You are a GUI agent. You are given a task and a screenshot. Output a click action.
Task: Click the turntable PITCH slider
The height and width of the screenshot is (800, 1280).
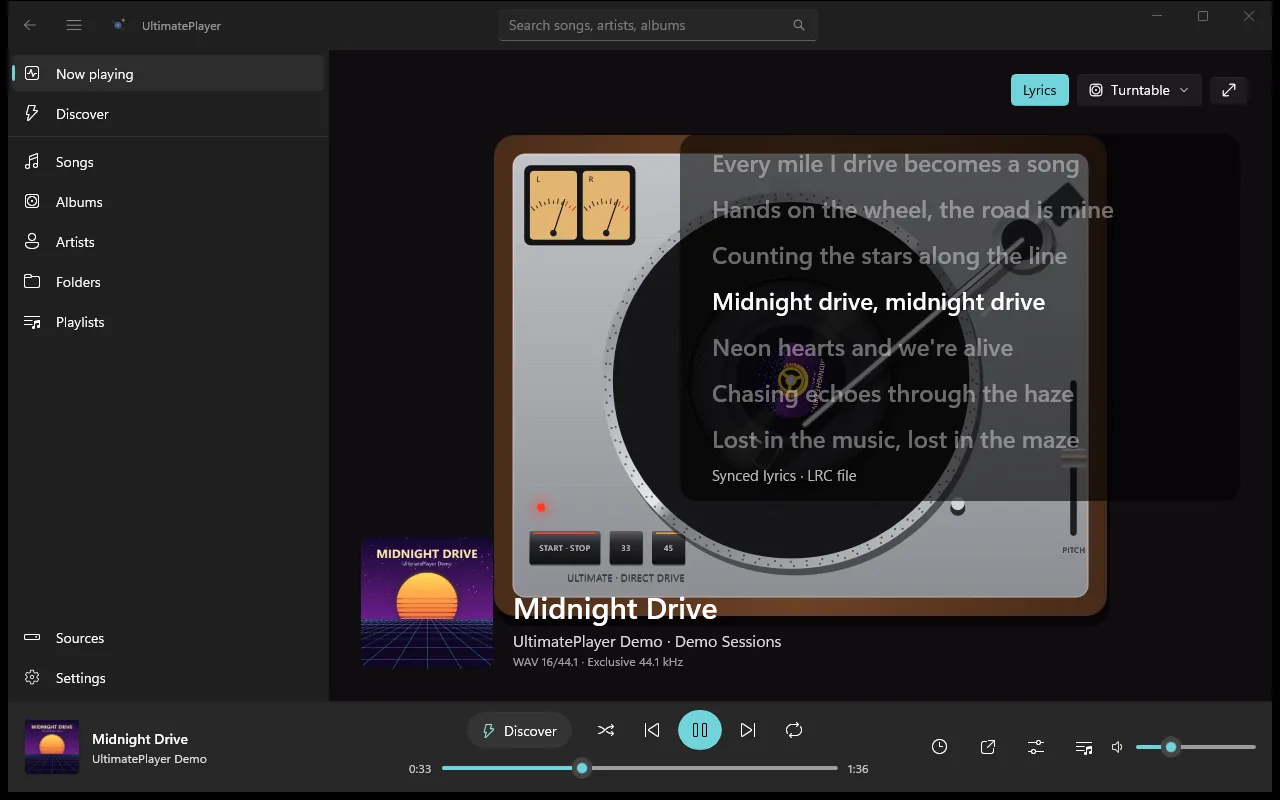pyautogui.click(x=1073, y=458)
